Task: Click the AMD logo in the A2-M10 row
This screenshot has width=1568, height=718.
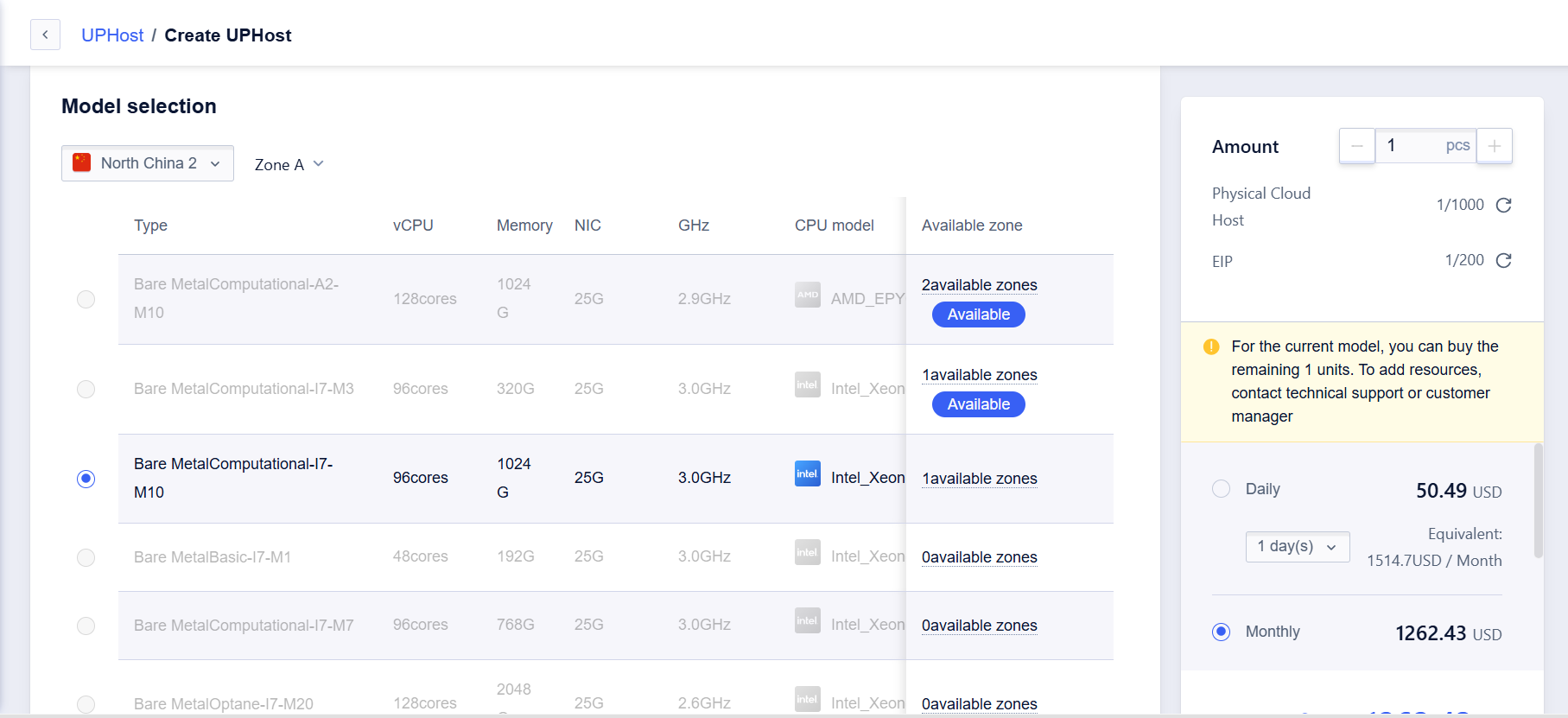Action: (808, 295)
